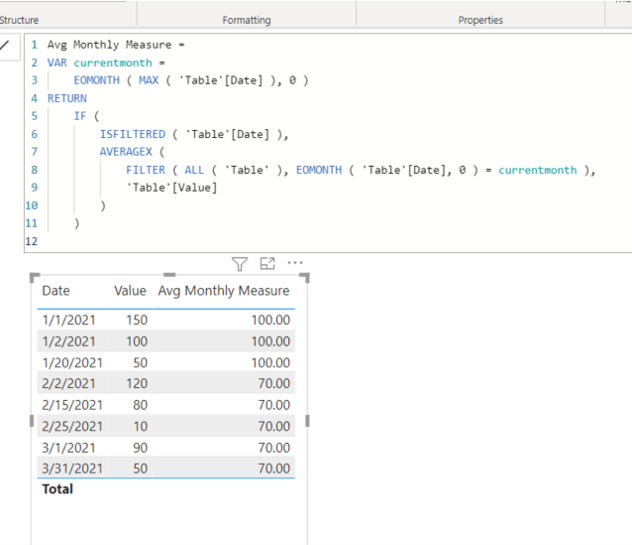Open focus mode for the table visual
632x545 pixels.
(267, 264)
